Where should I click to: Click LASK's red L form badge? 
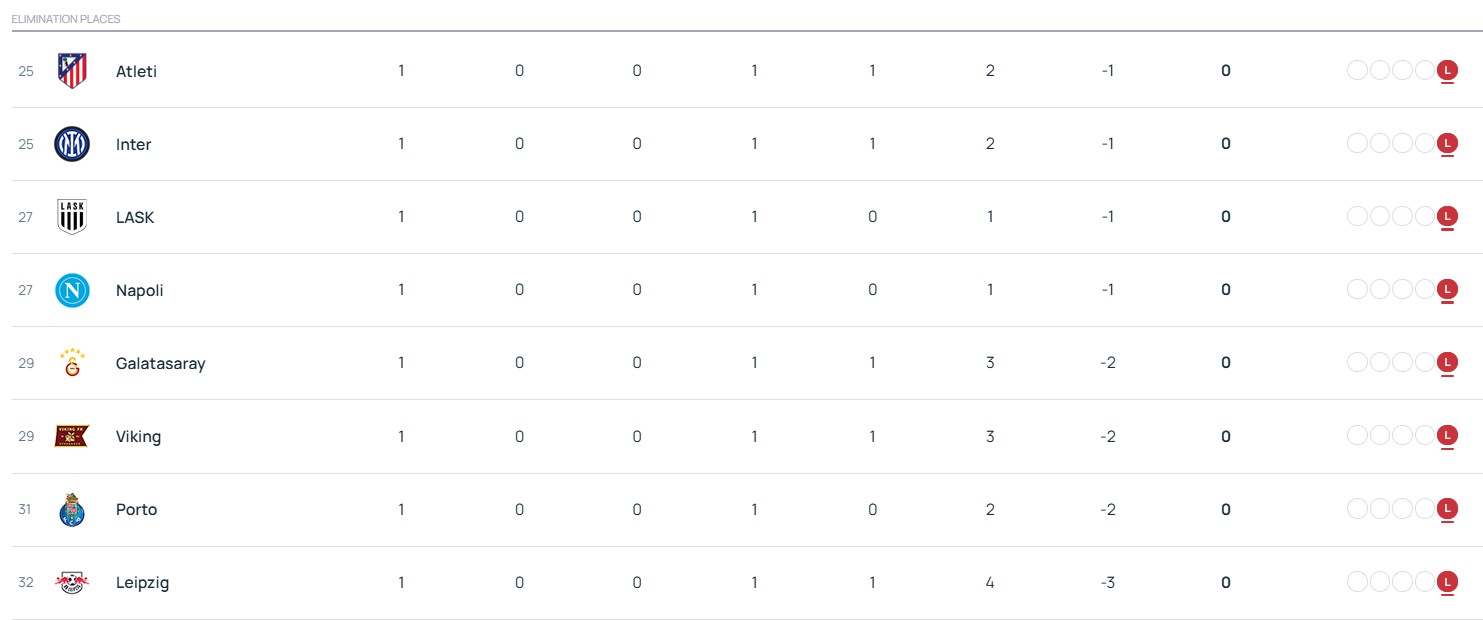[x=1447, y=217]
